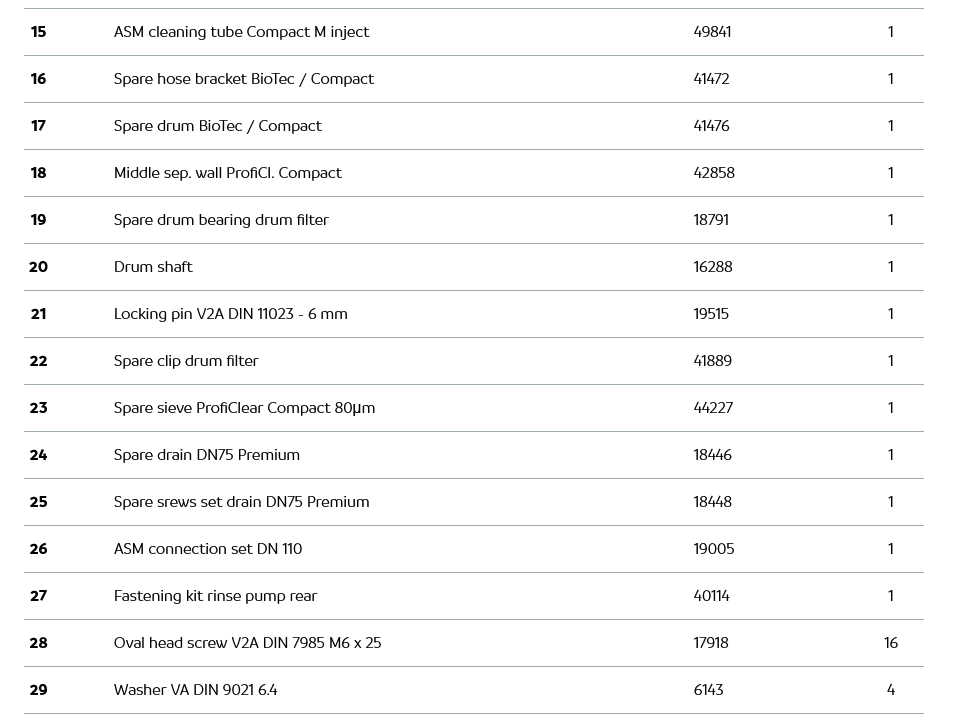Click quantity 16 for Oval head screw
953x725 pixels.
[x=890, y=643]
